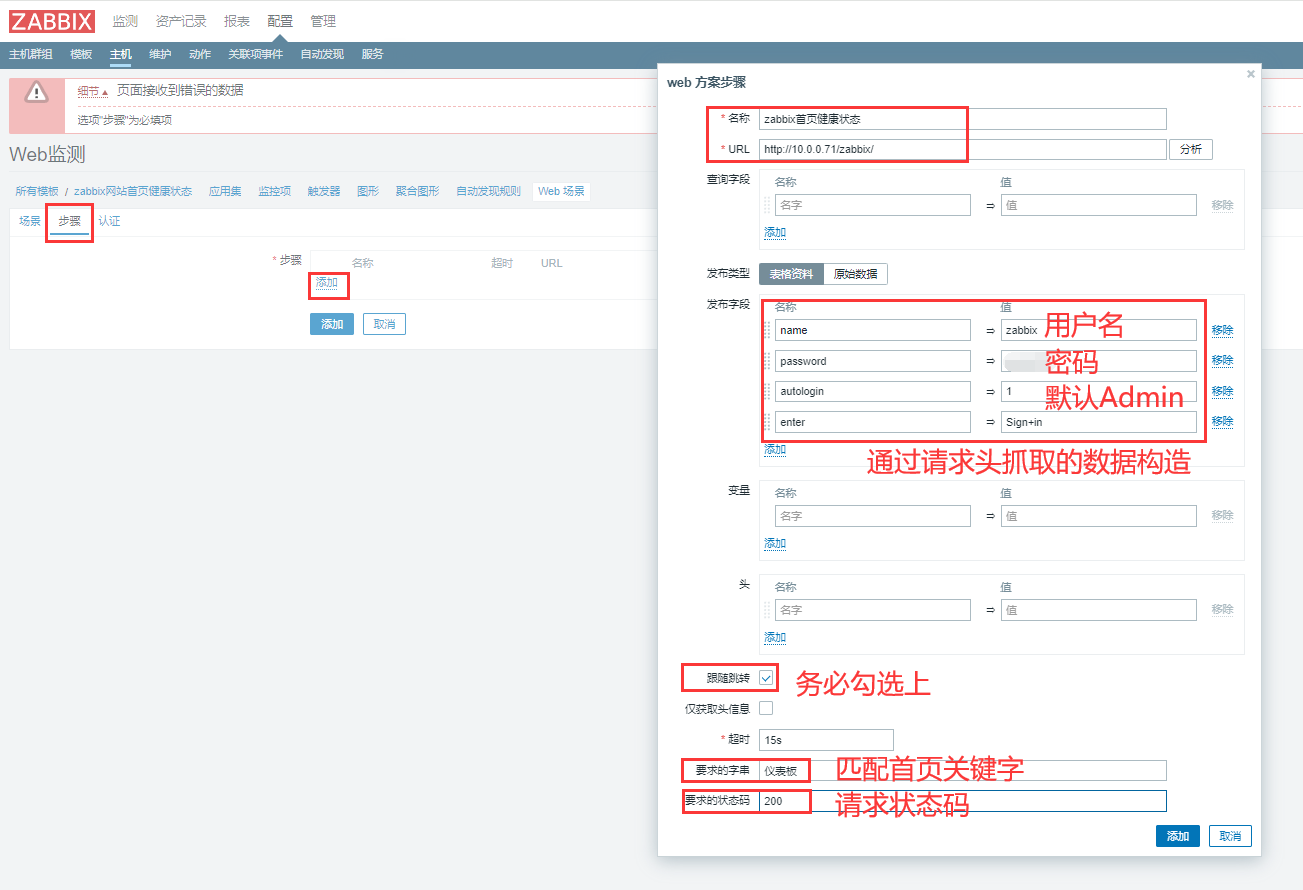
Task: Click 添加 link under variables
Action: pyautogui.click(x=775, y=543)
